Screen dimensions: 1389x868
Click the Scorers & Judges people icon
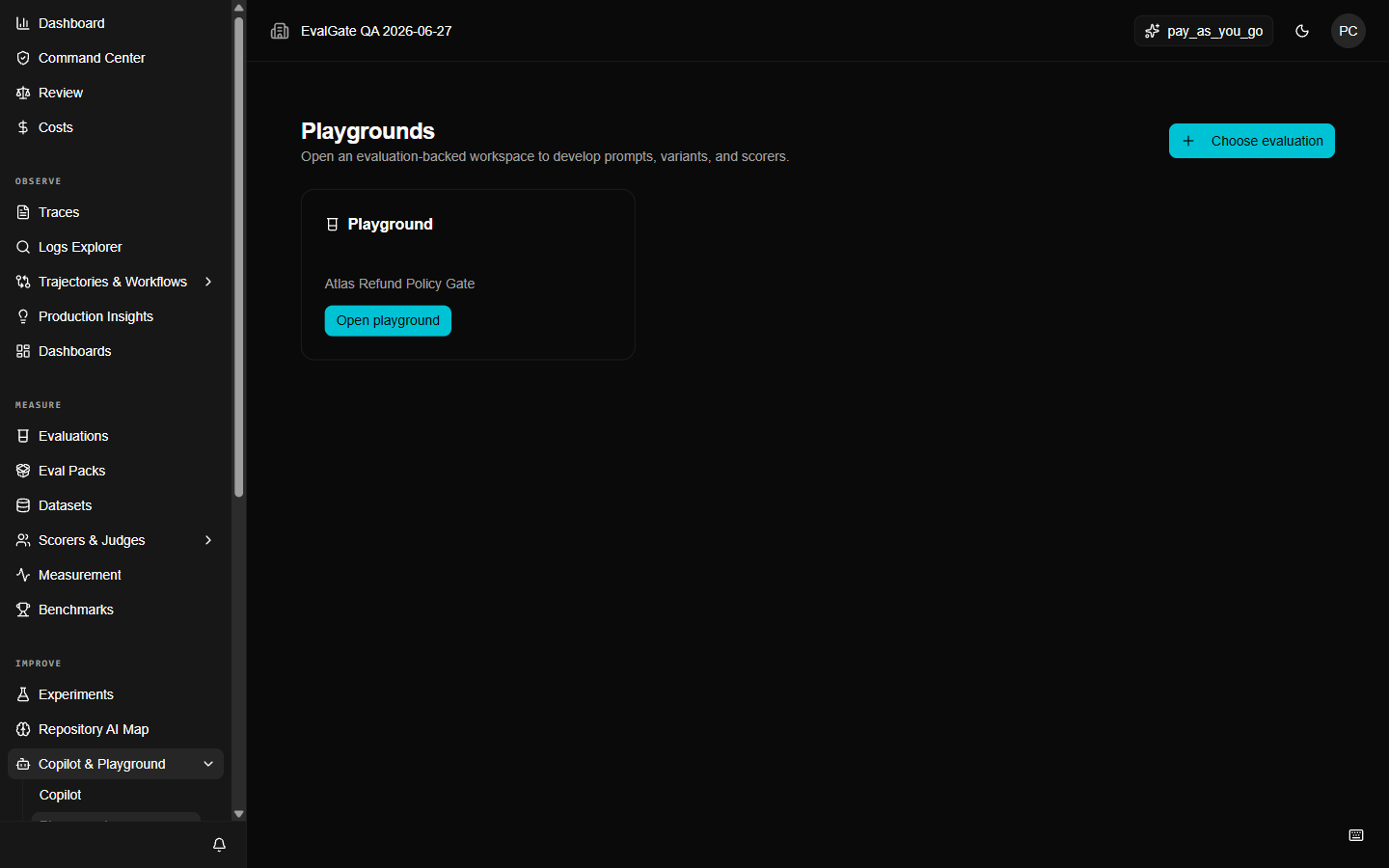point(23,540)
